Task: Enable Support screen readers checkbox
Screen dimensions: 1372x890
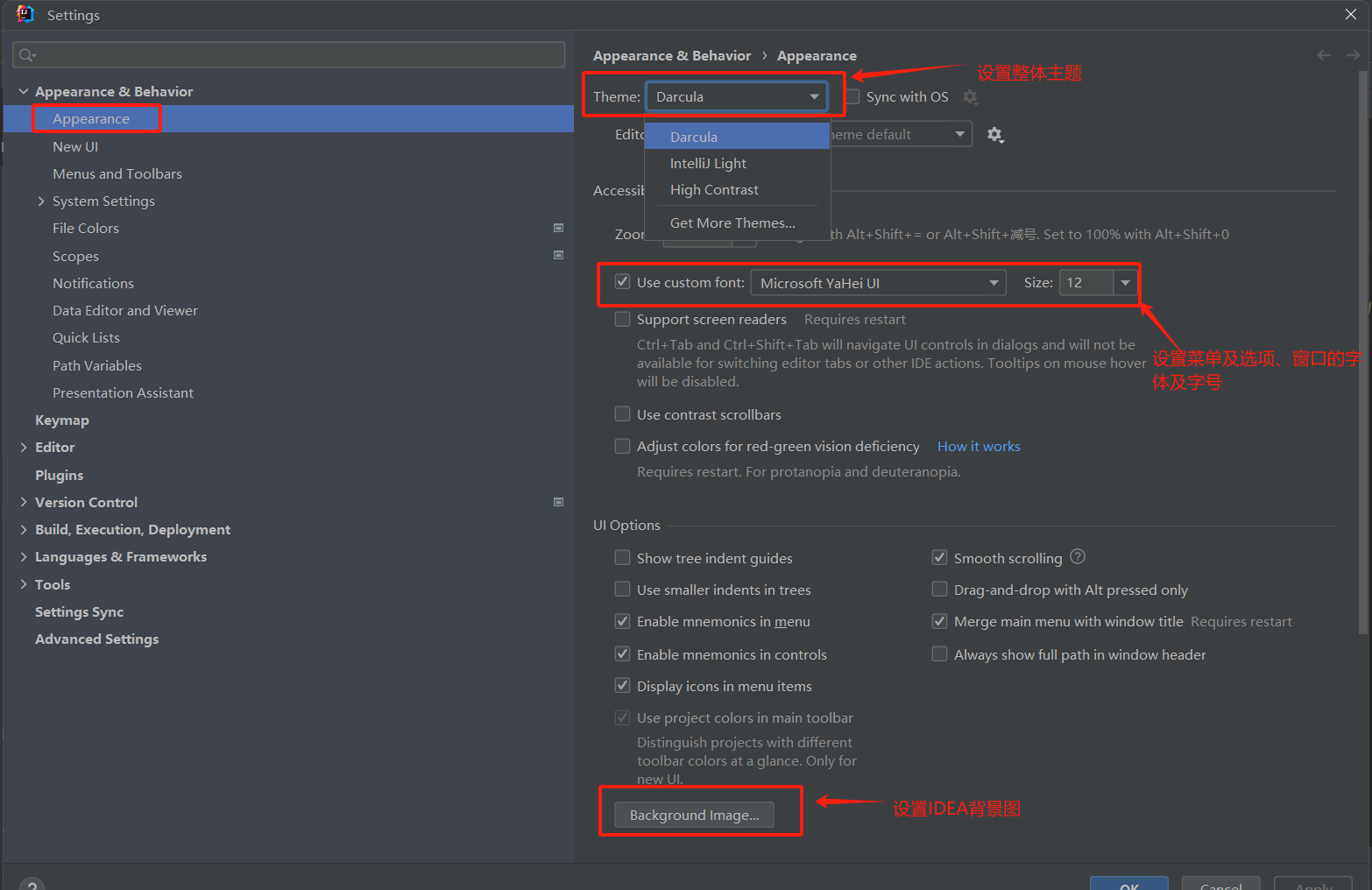Action: 622,319
